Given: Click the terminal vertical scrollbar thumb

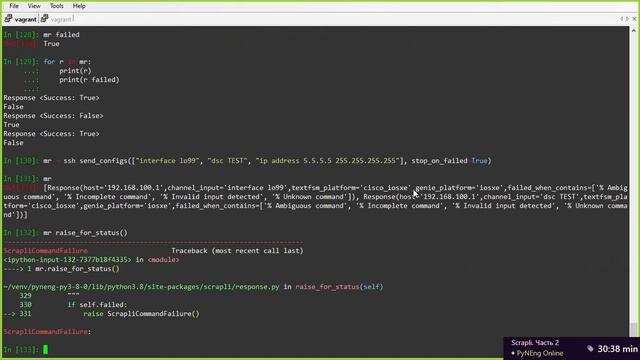Looking at the screenshot, I should (x=633, y=329).
